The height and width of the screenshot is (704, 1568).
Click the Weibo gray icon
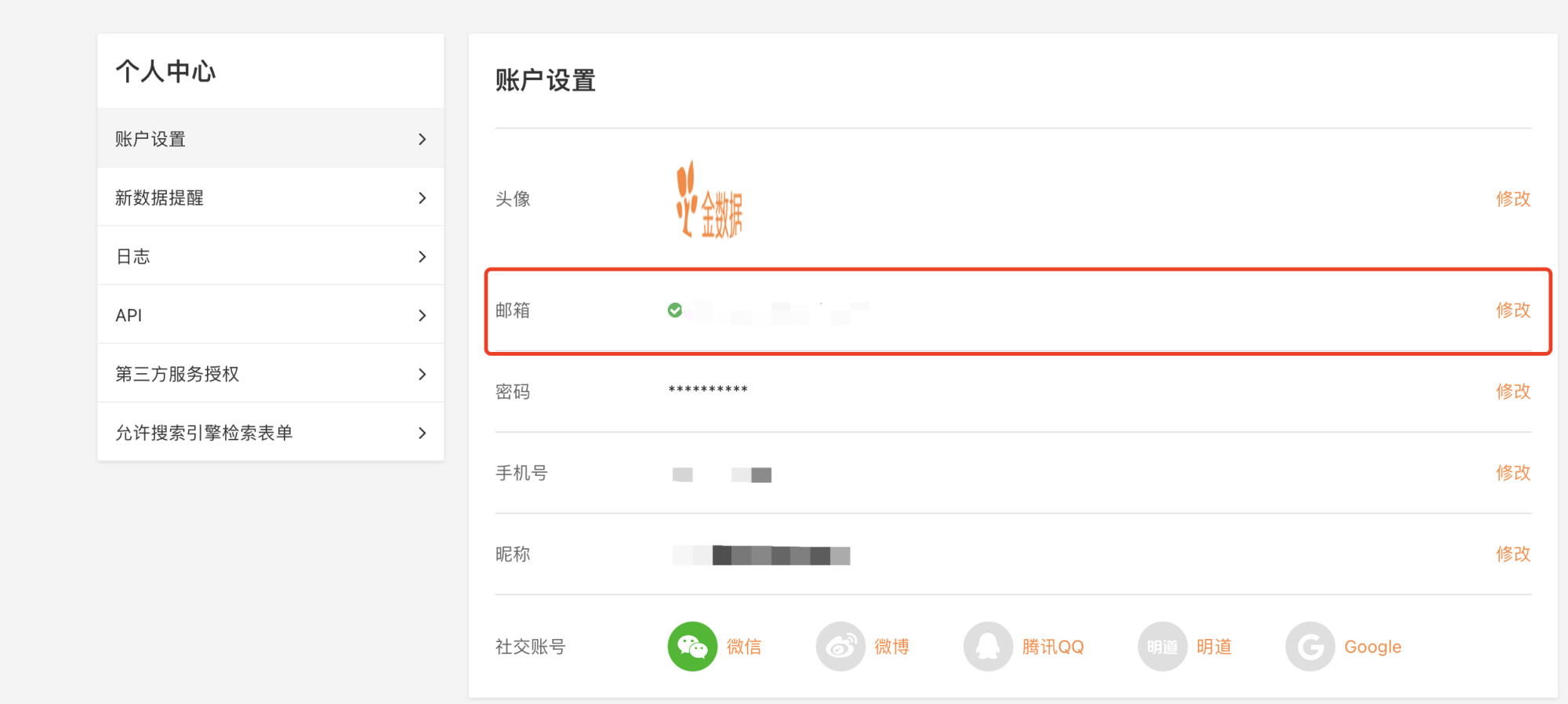[840, 647]
